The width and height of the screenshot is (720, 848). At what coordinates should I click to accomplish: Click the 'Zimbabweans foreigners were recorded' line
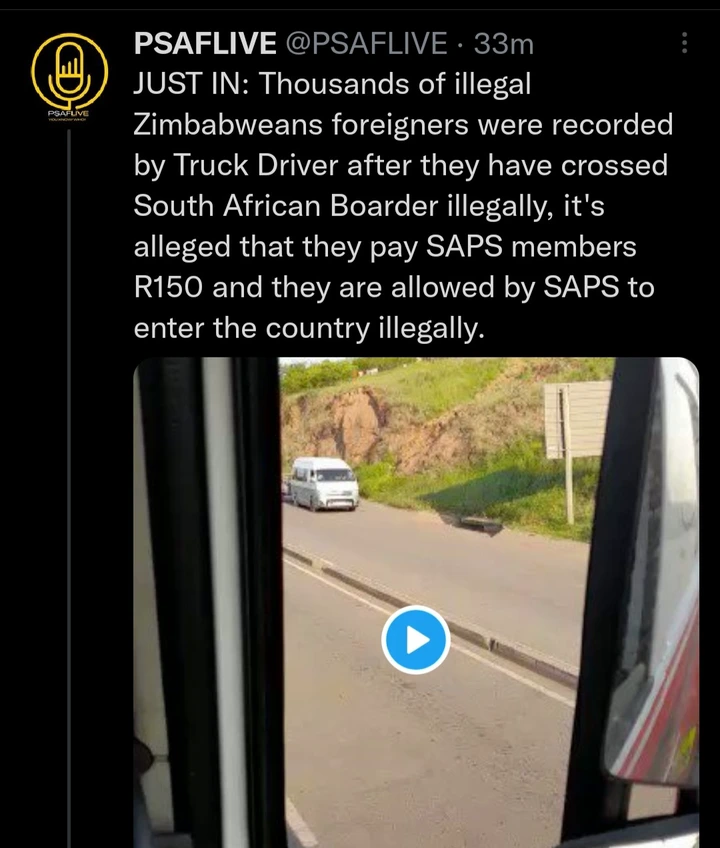click(403, 124)
